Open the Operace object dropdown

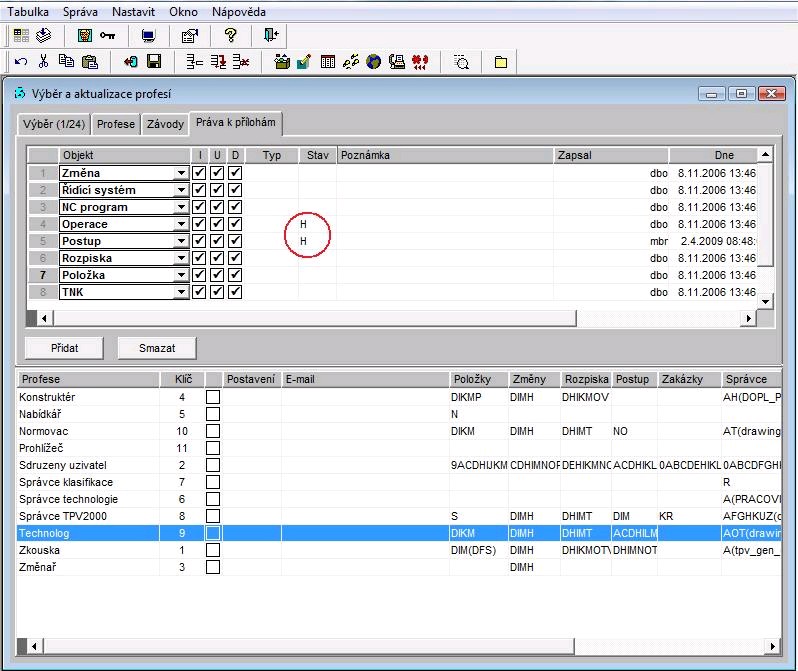181,224
